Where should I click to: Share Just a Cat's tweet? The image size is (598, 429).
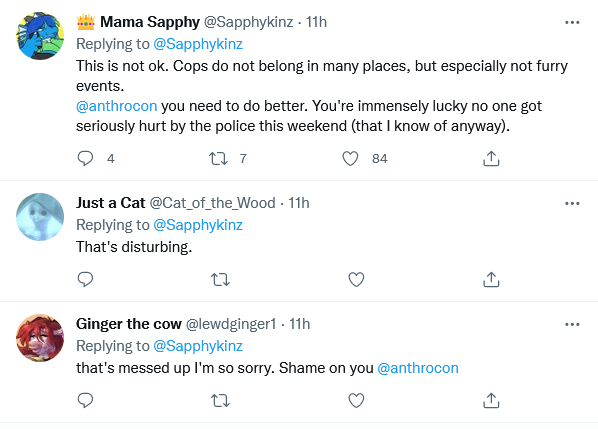(x=491, y=279)
